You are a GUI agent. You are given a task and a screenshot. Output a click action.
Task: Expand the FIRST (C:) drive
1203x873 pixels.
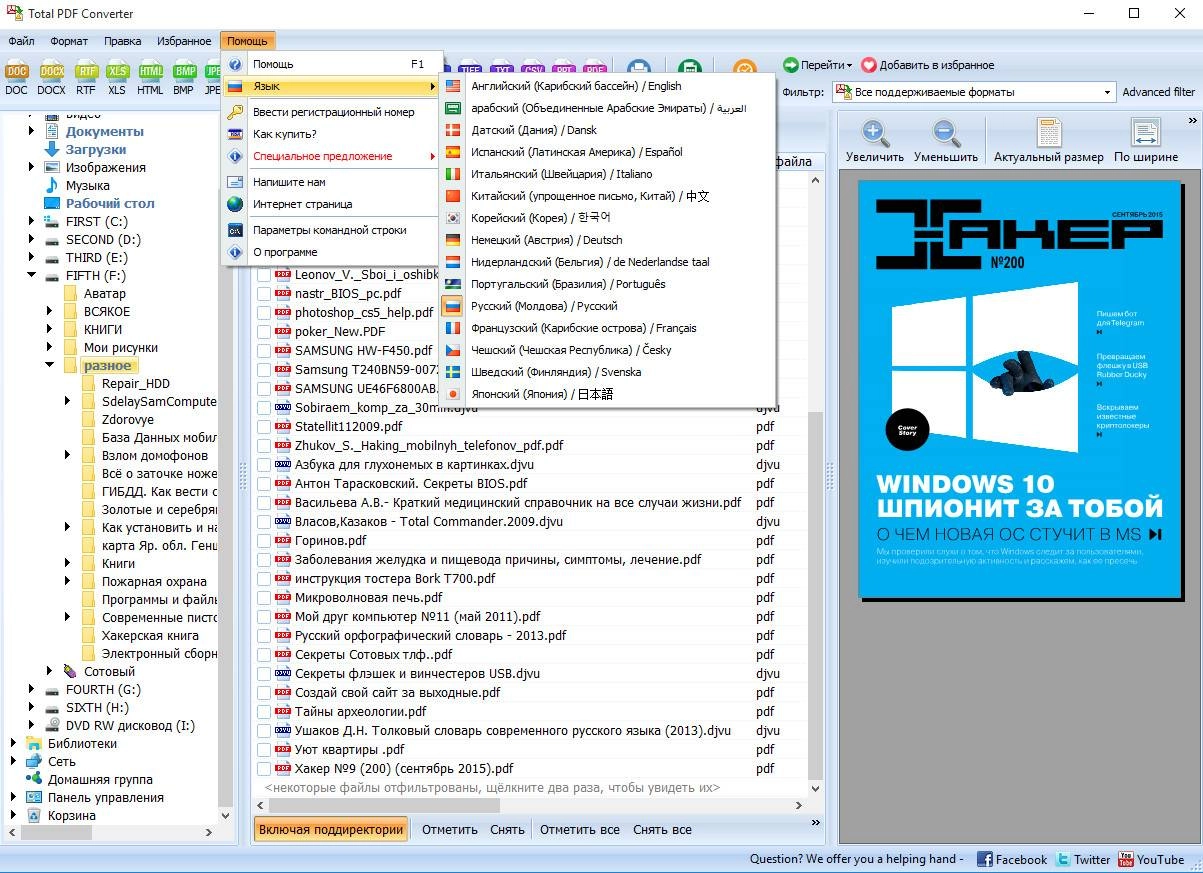pos(31,221)
